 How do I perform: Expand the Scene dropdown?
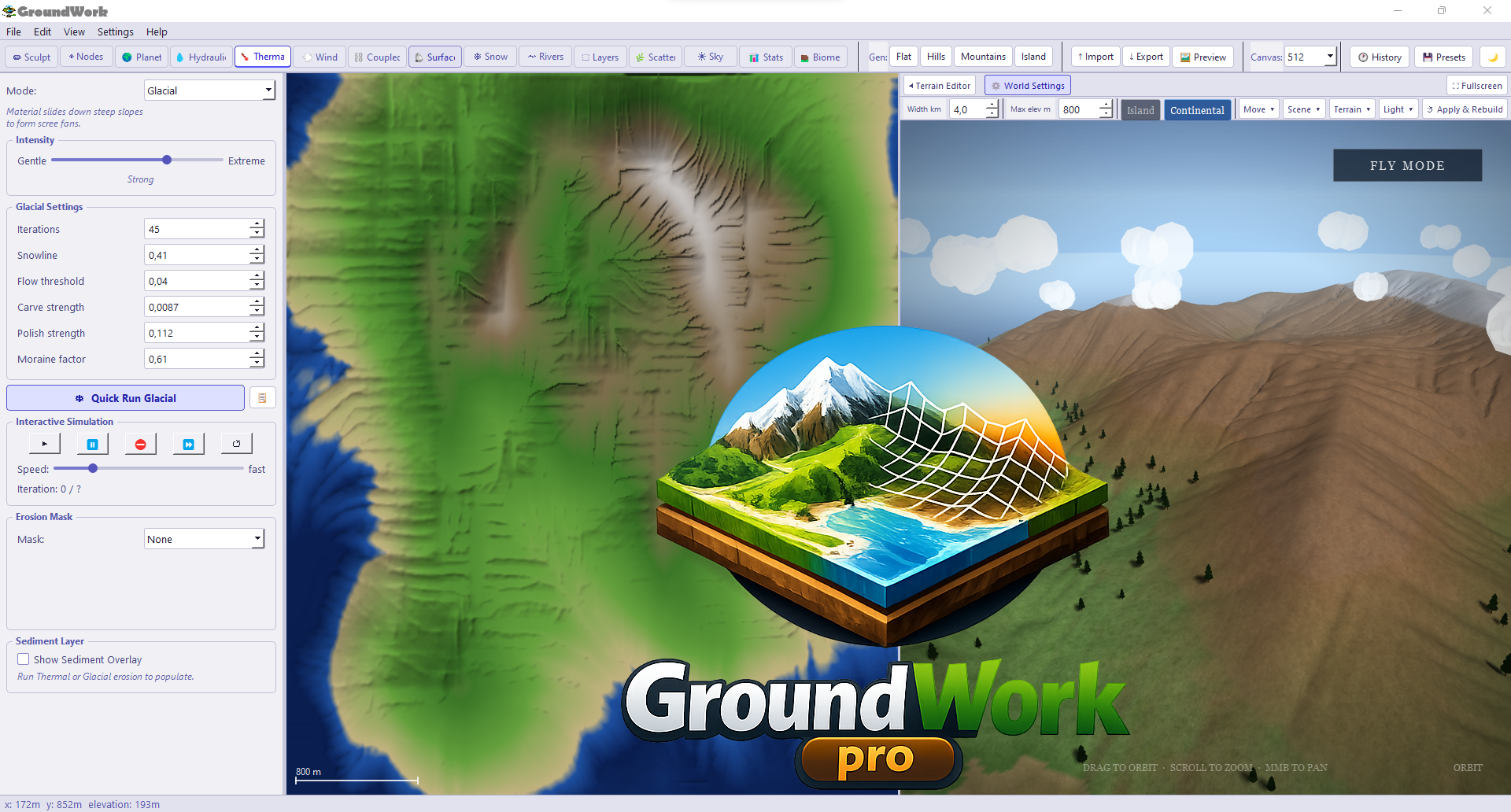point(1303,109)
